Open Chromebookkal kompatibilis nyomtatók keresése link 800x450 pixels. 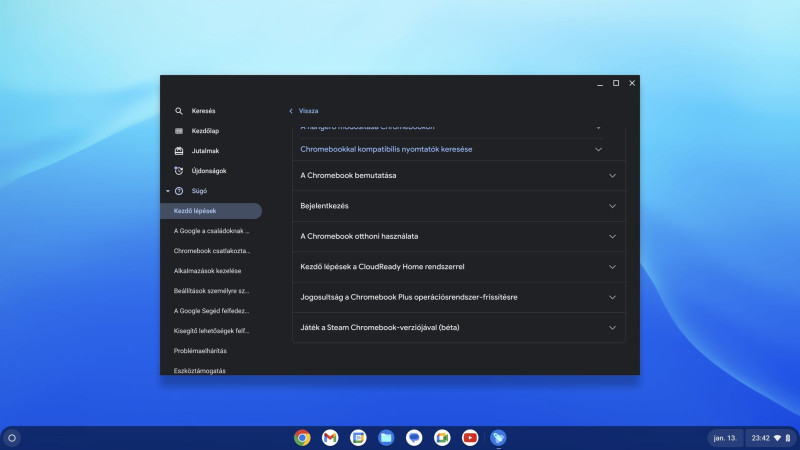point(386,149)
